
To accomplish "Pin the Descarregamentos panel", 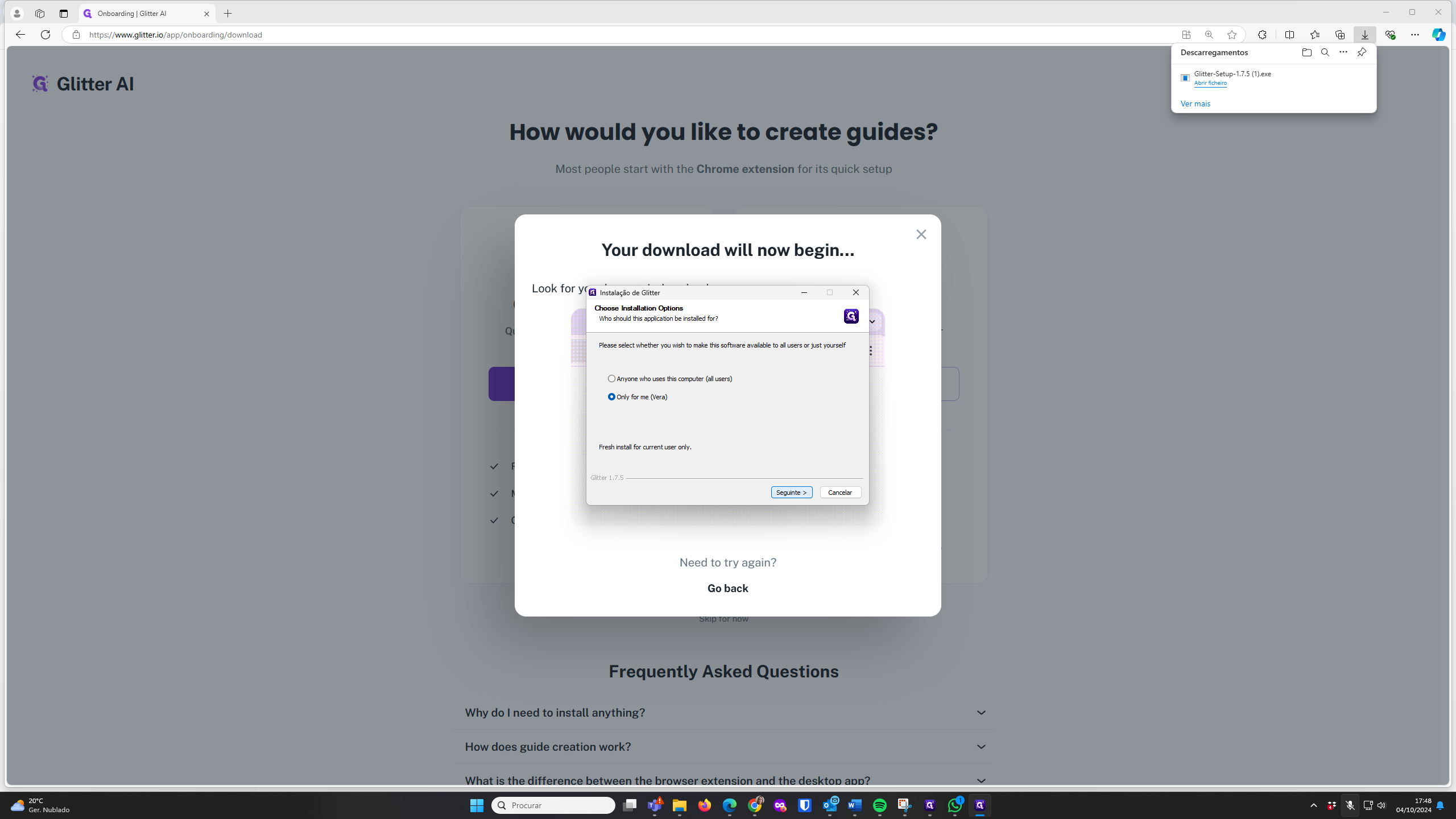I will (1362, 52).
